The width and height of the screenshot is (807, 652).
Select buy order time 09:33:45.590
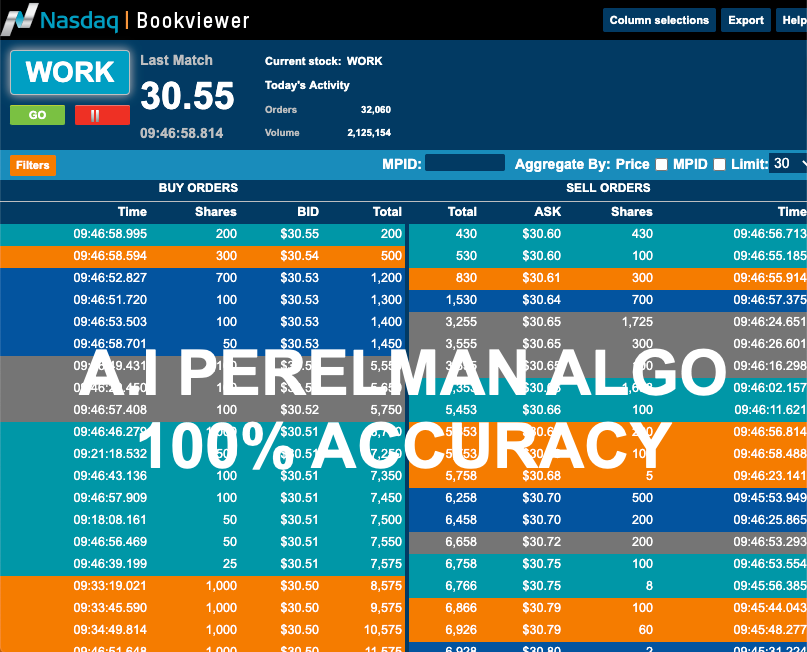tap(110, 608)
